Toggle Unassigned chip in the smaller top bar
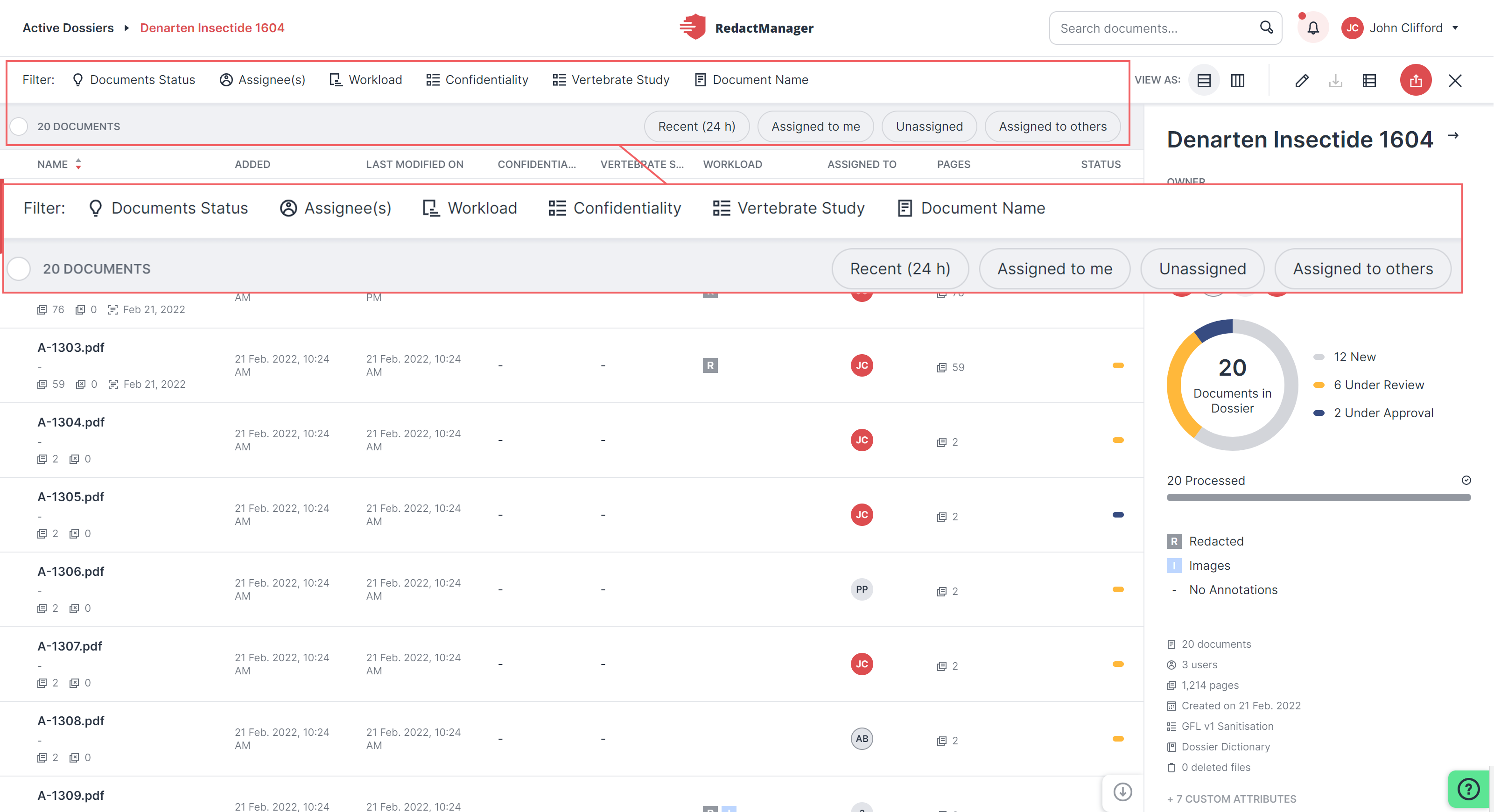The image size is (1494, 812). coord(929,126)
